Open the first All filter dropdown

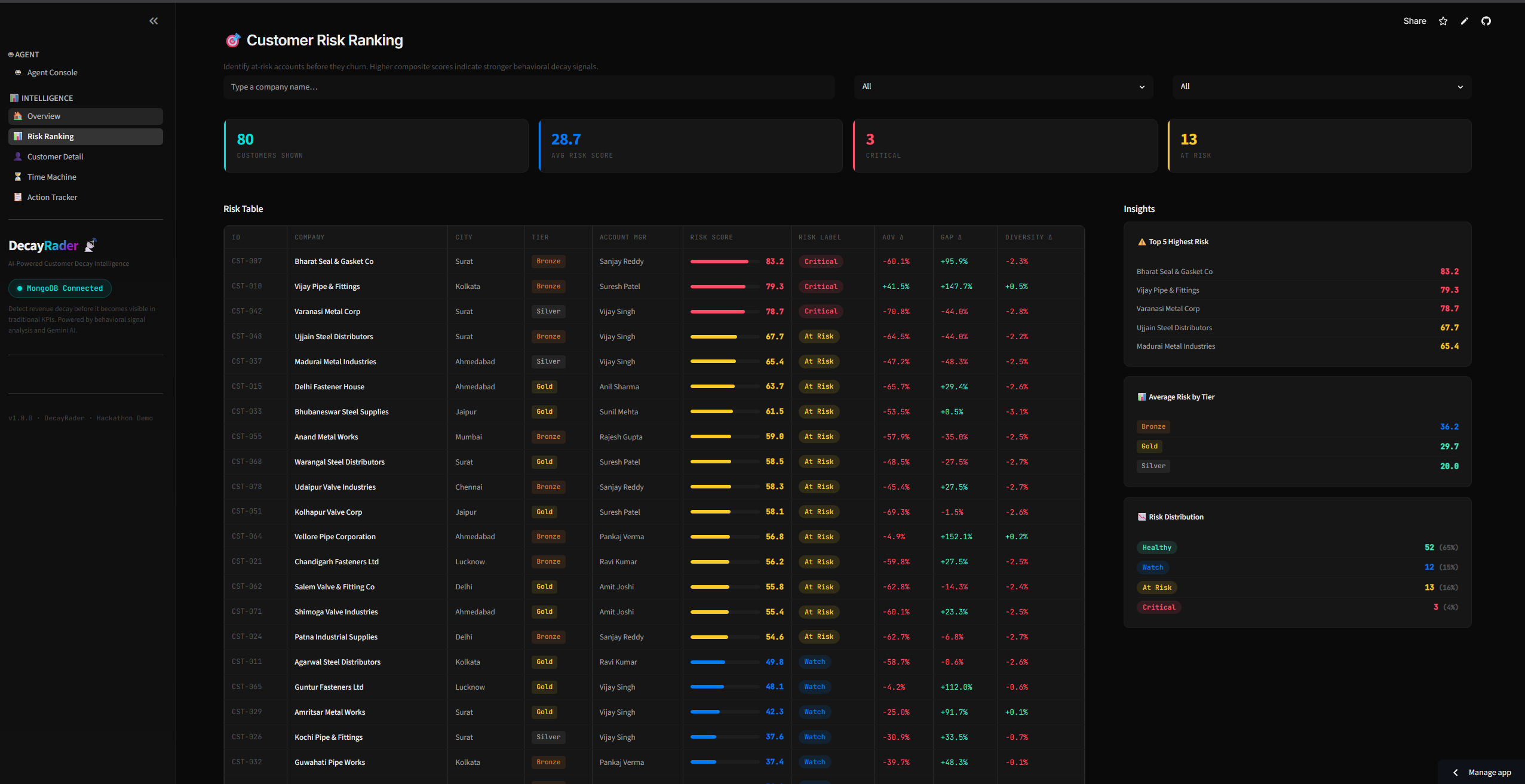click(x=1004, y=87)
